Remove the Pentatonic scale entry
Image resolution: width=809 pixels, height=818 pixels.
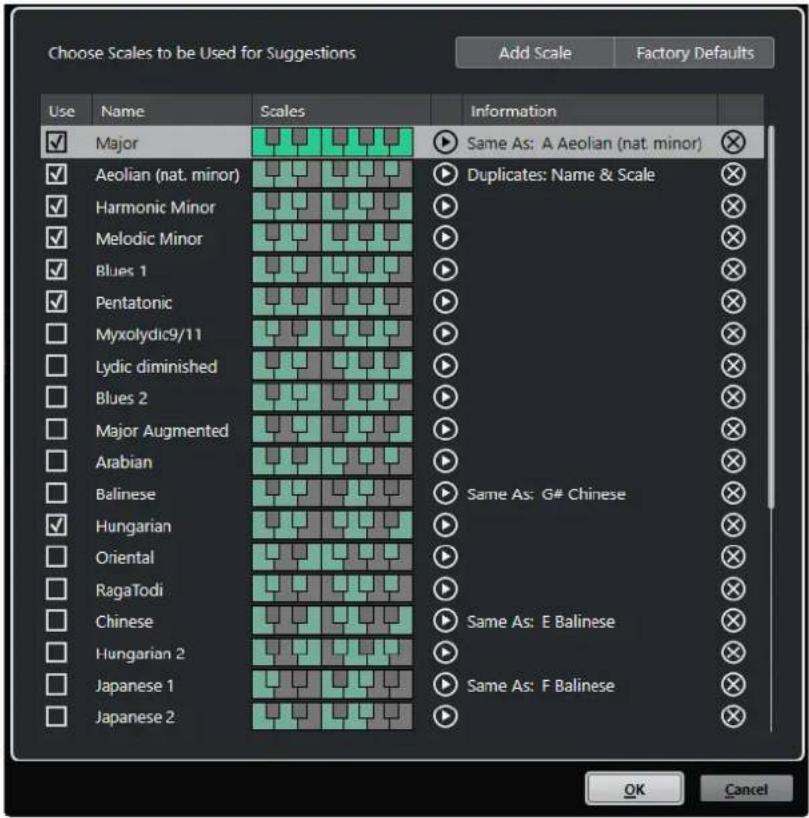(733, 302)
